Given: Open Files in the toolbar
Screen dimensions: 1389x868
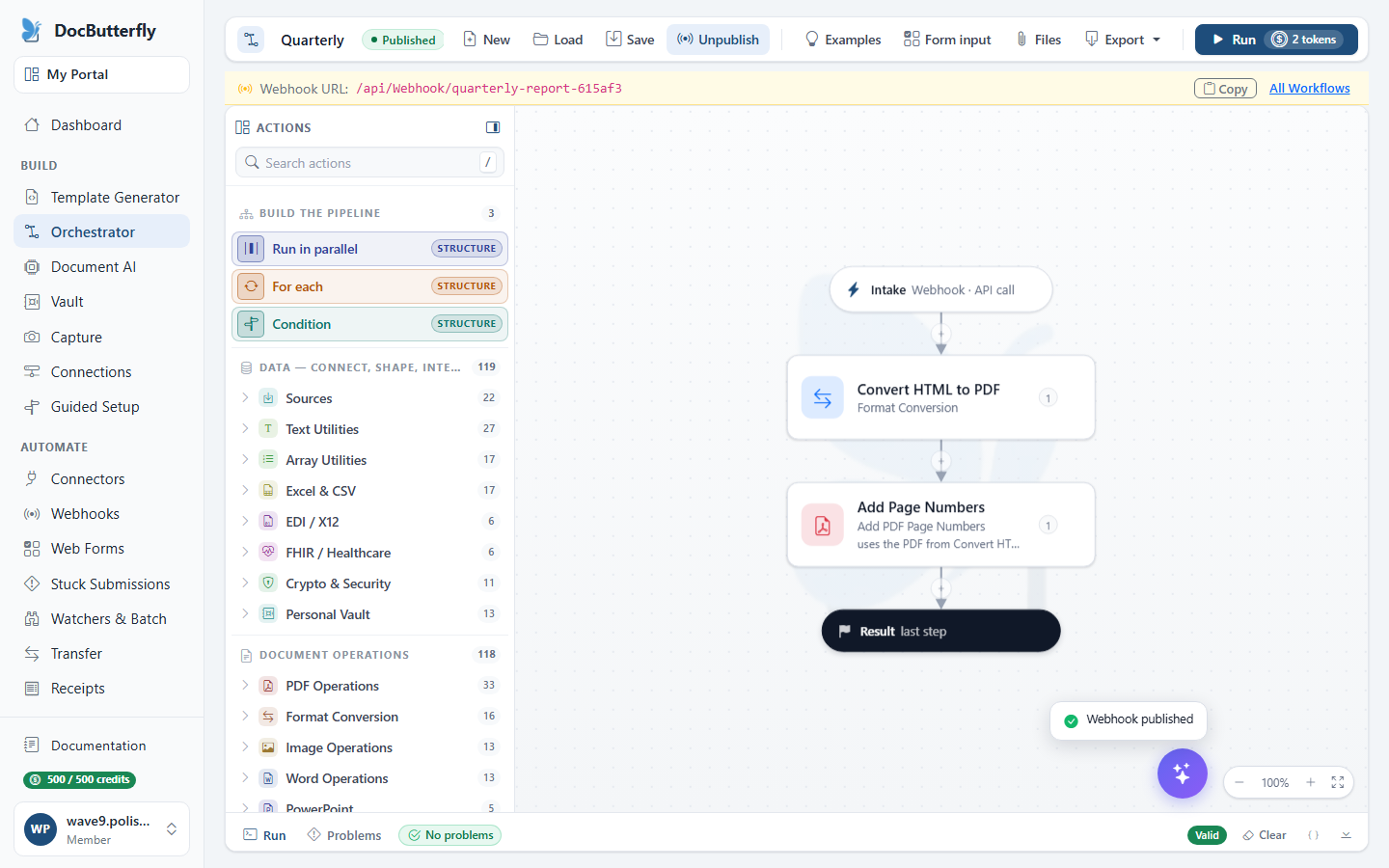Looking at the screenshot, I should coord(1038,40).
